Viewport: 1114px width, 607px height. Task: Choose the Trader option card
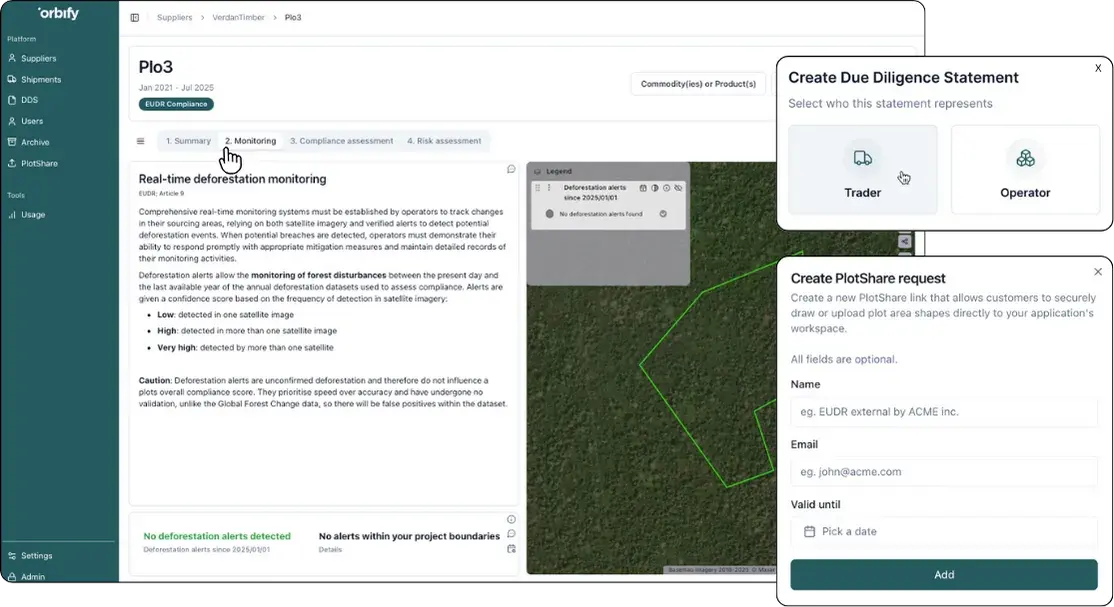tap(862, 169)
